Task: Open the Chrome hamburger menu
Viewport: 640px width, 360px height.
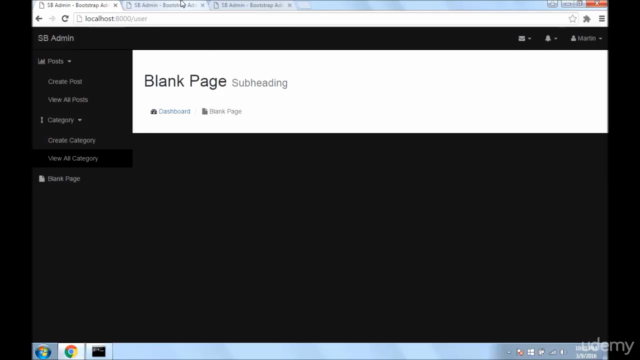Action: click(602, 18)
